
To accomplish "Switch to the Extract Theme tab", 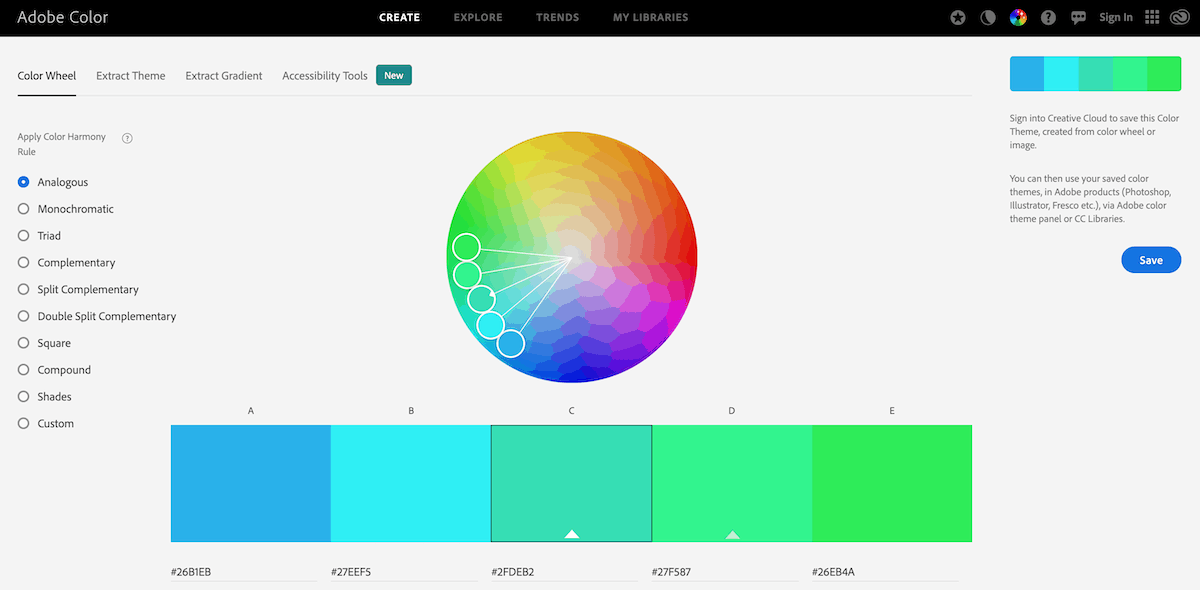I will tap(131, 76).
